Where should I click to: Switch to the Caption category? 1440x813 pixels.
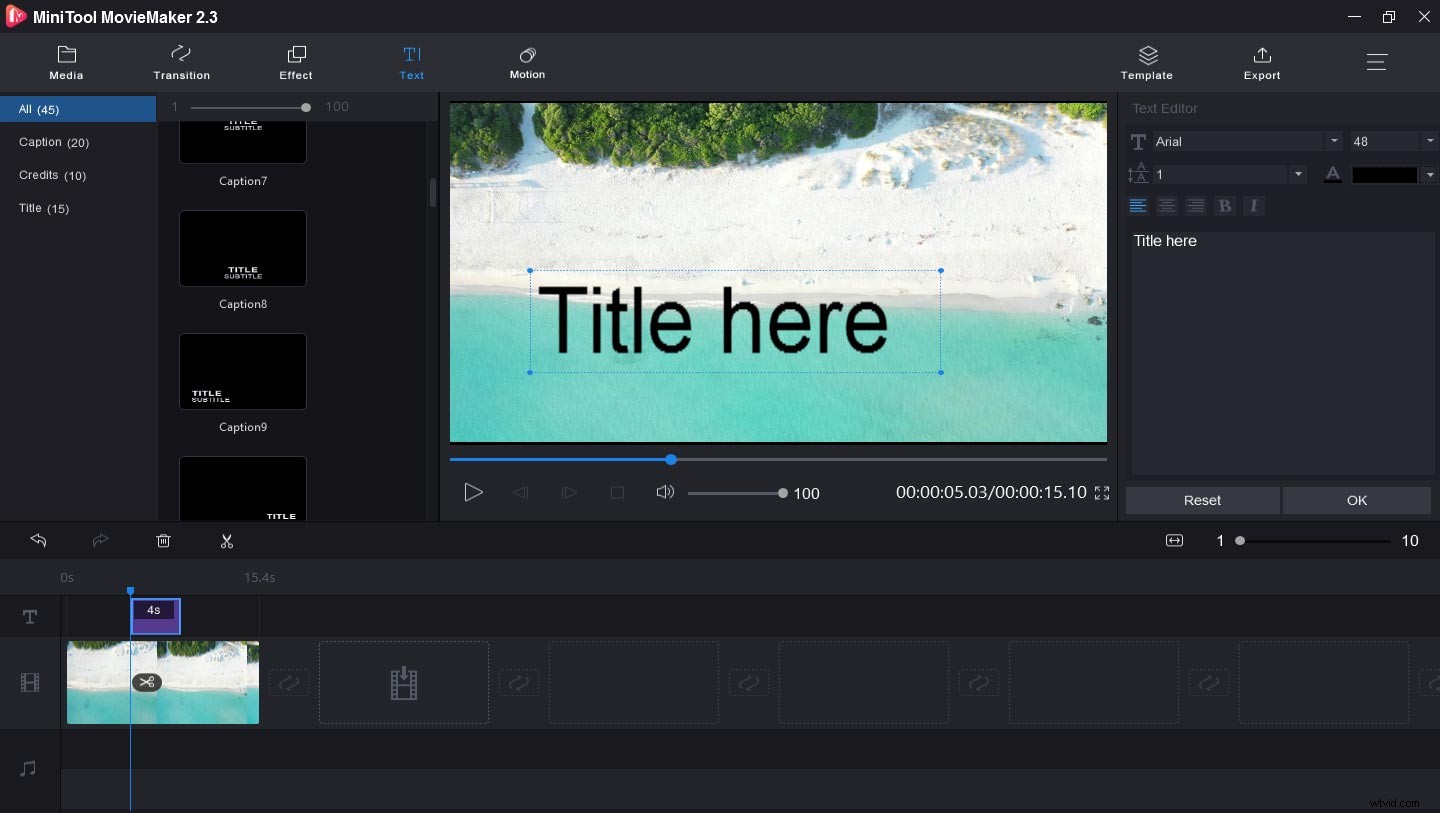click(53, 142)
